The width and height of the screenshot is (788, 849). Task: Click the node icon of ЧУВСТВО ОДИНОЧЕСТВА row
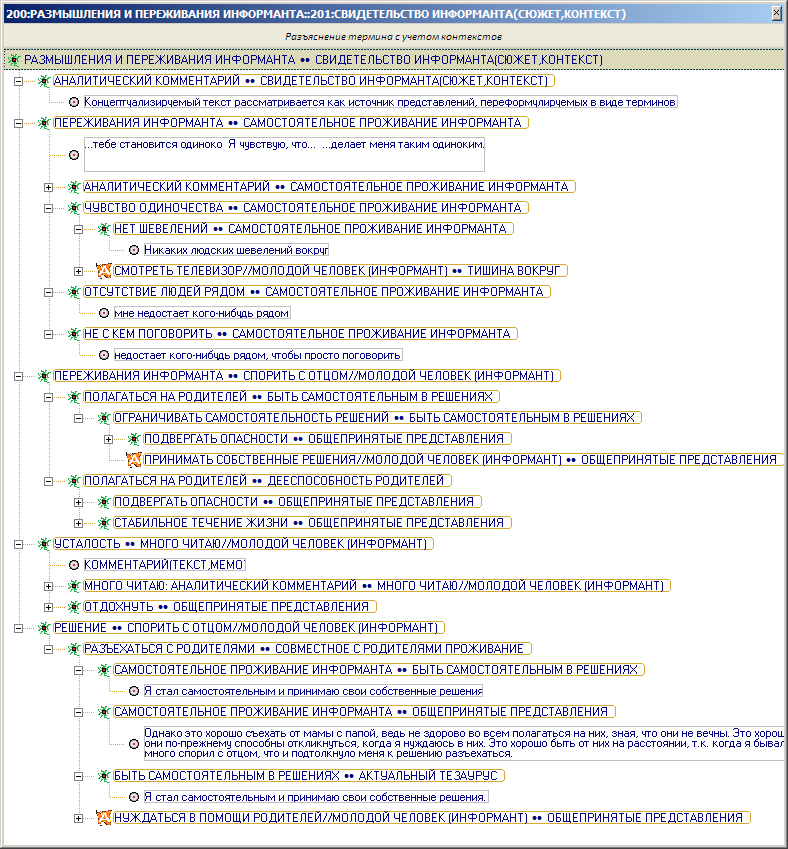coord(74,208)
